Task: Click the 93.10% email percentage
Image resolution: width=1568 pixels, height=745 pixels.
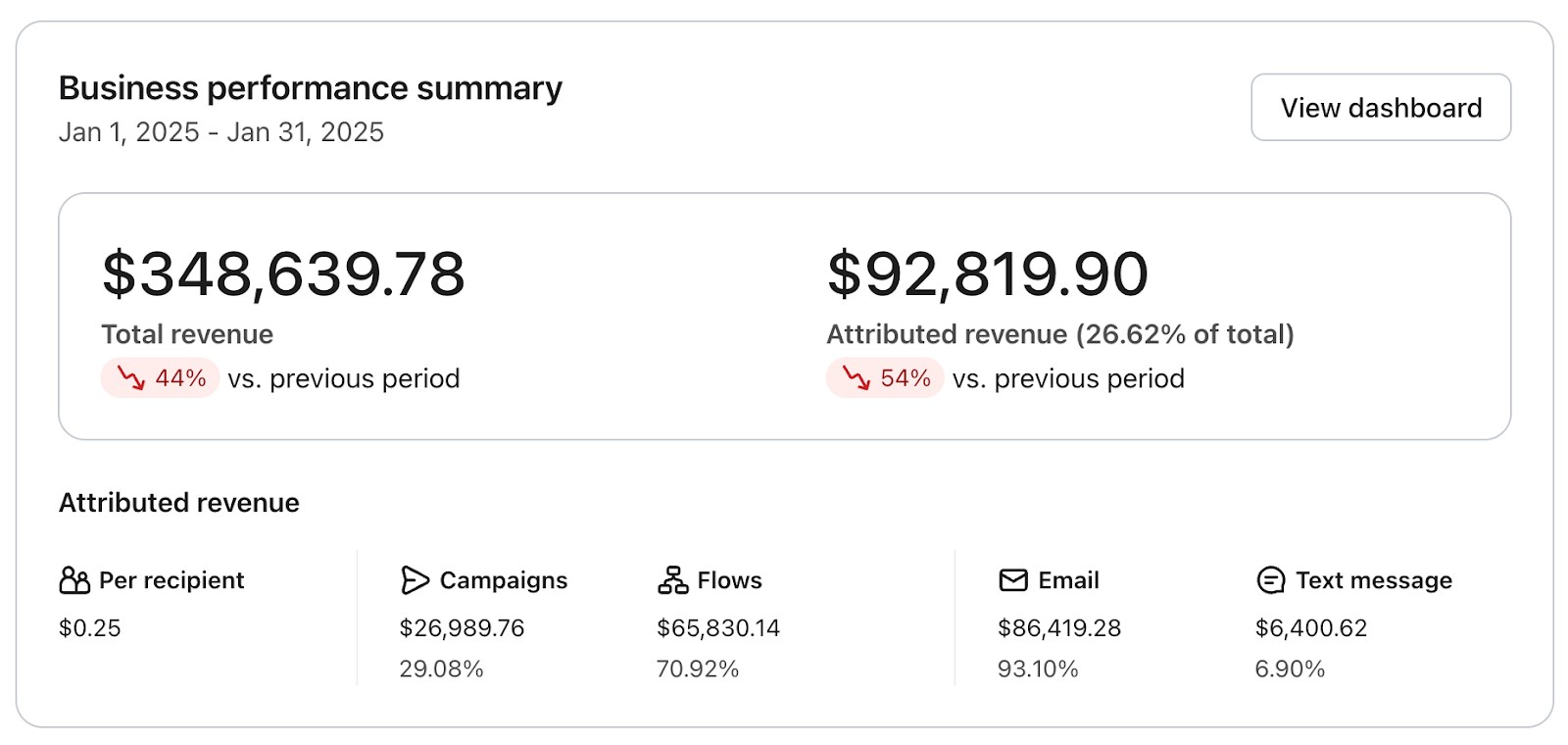Action: 1038,670
